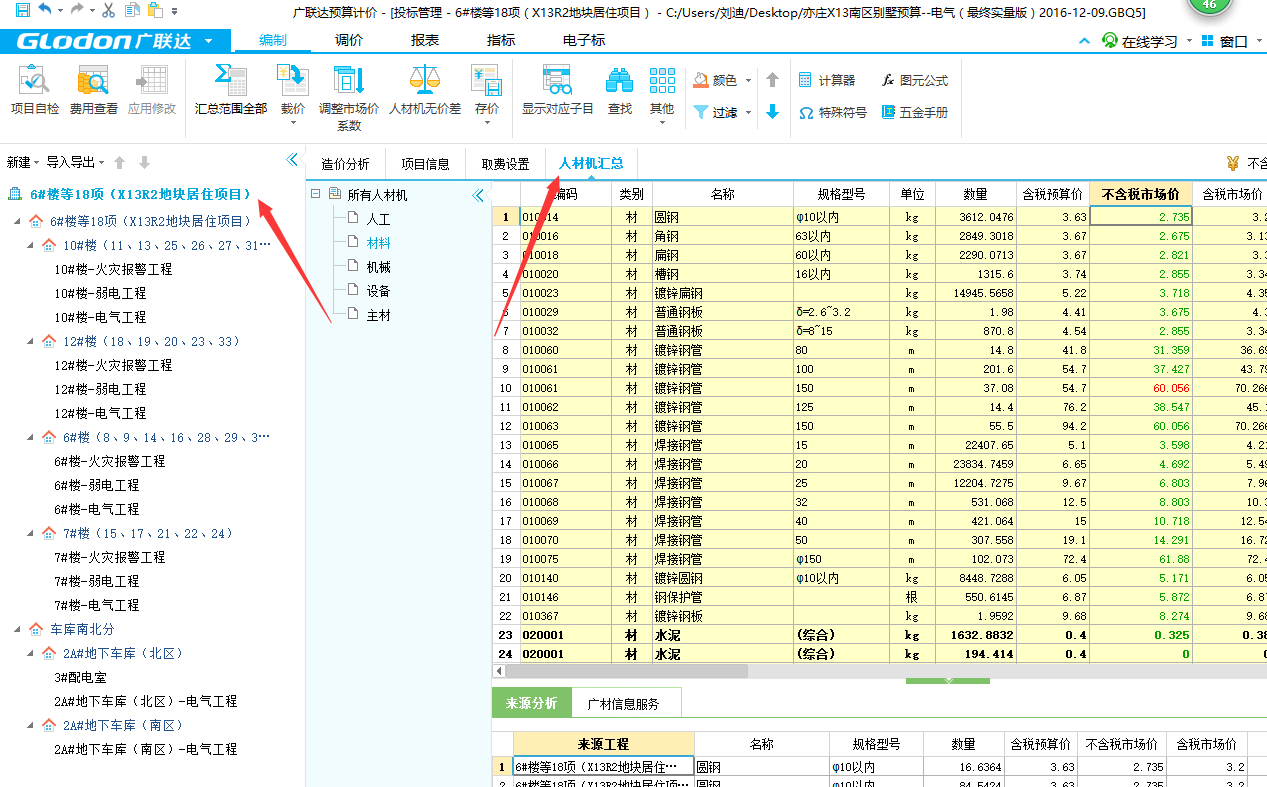
Task: Select 7#楼-火灾报警工程 tree item
Action: click(x=109, y=557)
